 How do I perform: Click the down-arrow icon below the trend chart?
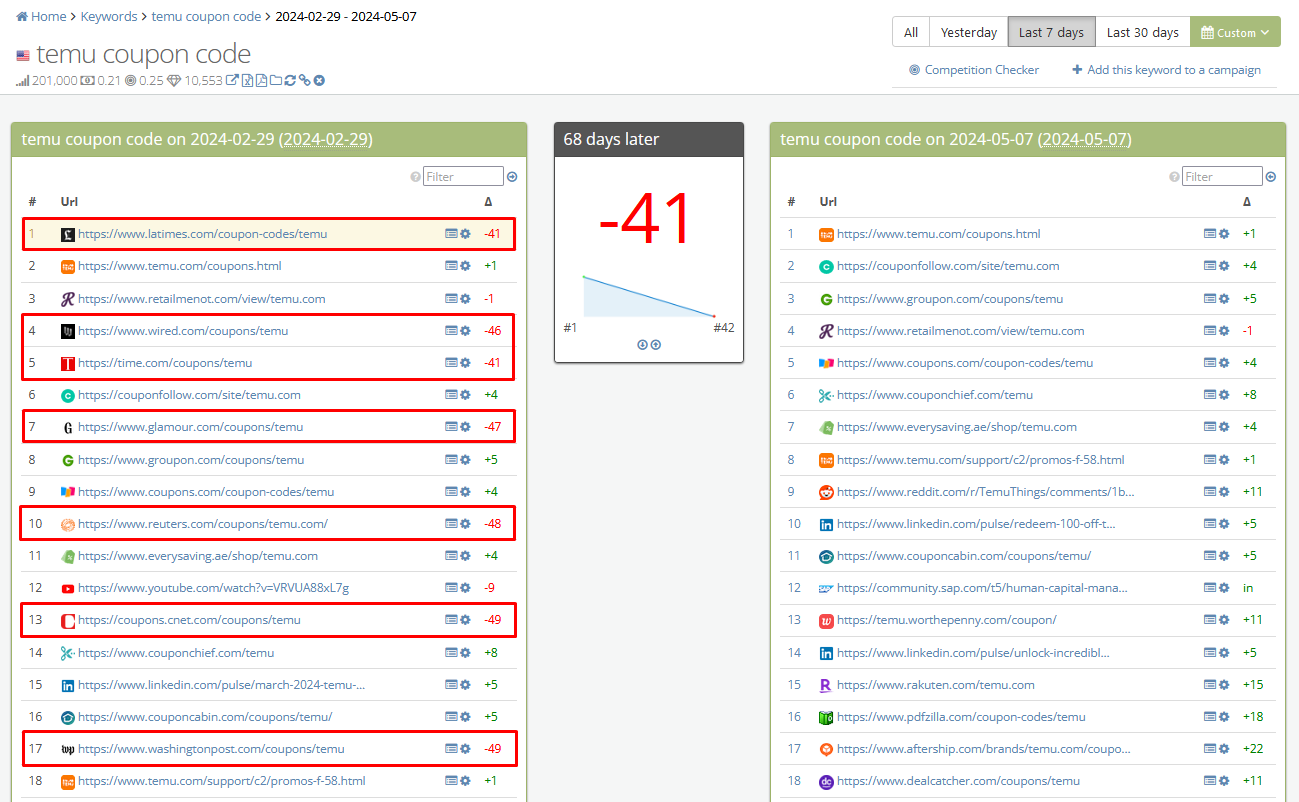tap(642, 344)
